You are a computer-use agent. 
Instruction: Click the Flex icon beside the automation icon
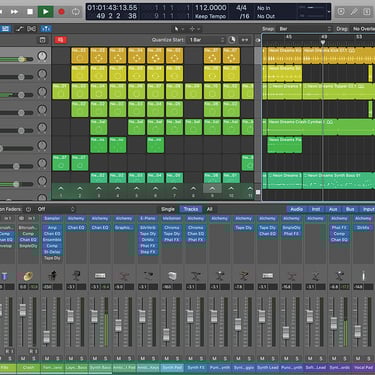[32, 29]
